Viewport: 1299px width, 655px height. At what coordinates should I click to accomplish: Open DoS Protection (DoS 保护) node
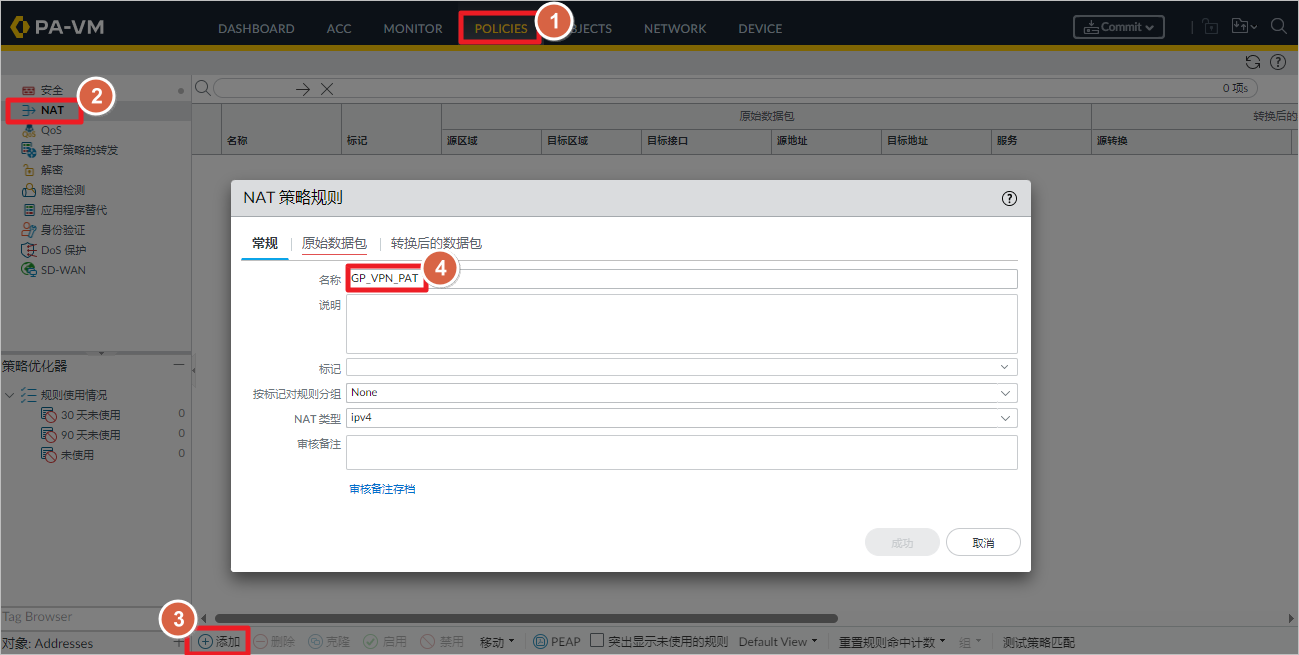point(63,250)
